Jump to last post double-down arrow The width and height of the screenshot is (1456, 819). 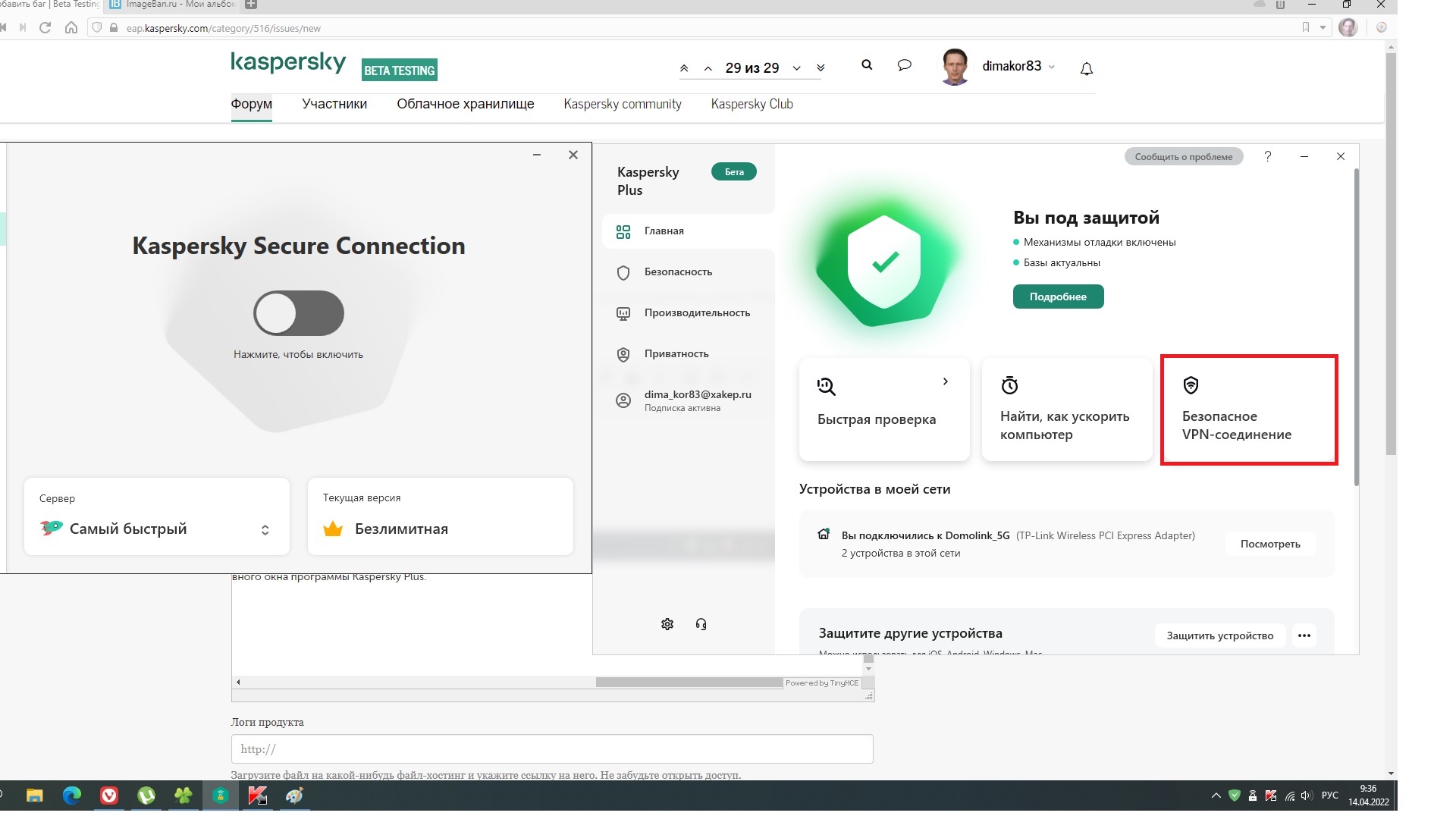821,68
